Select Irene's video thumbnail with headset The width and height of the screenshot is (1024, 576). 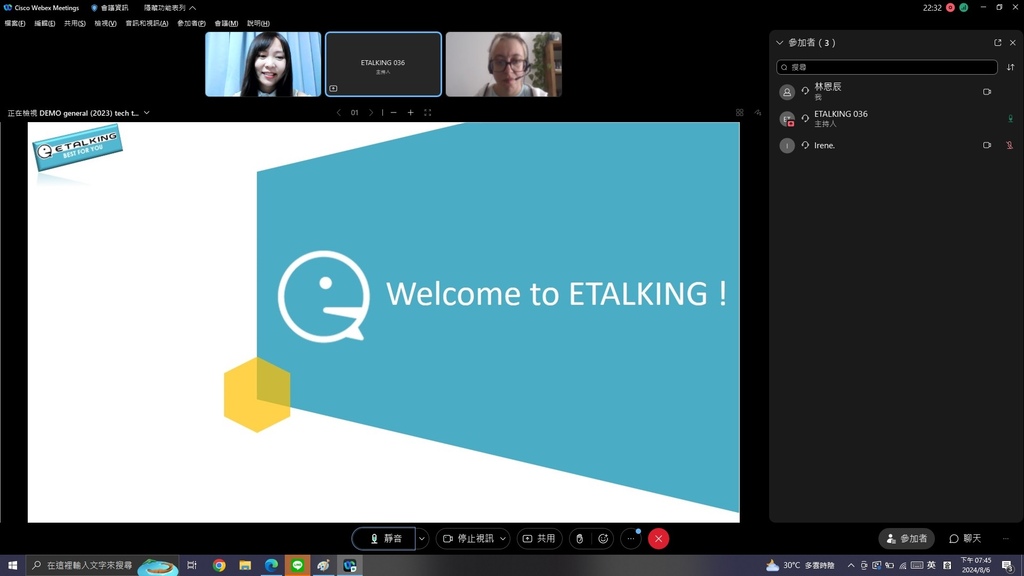(504, 64)
